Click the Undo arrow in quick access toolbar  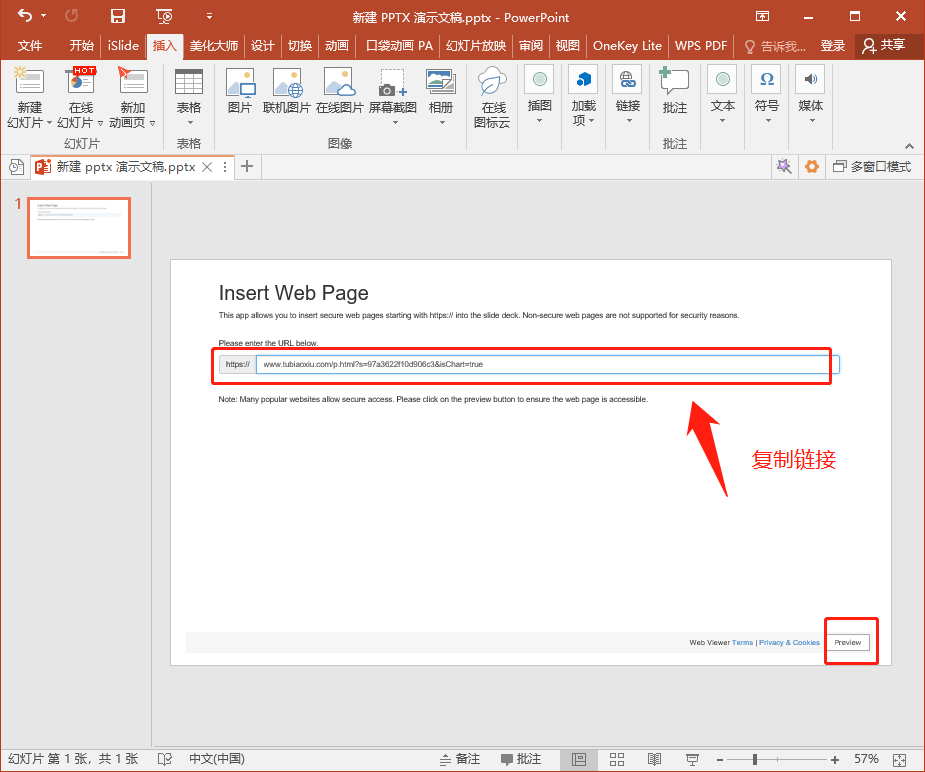[25, 16]
